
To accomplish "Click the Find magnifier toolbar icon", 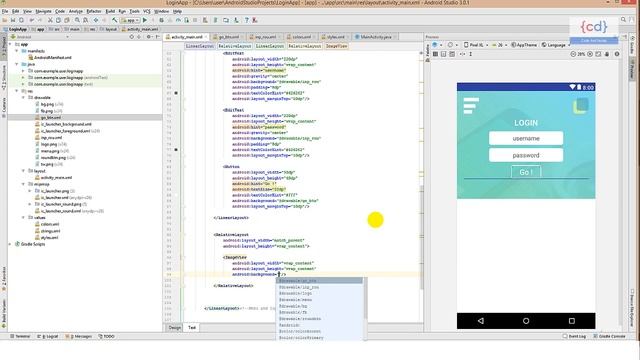I will (x=77, y=20).
